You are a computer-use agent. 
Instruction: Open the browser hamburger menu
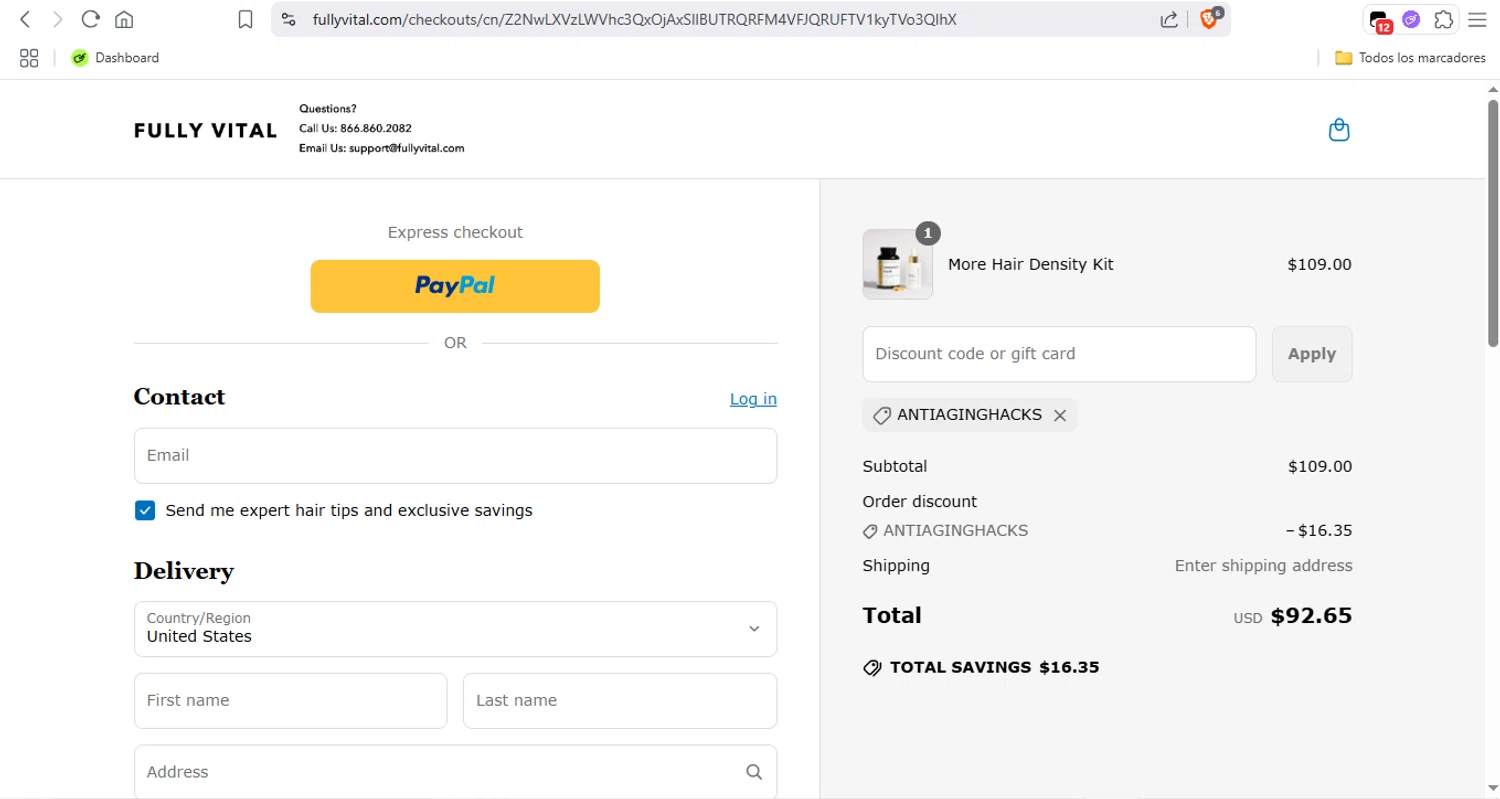coord(1477,19)
